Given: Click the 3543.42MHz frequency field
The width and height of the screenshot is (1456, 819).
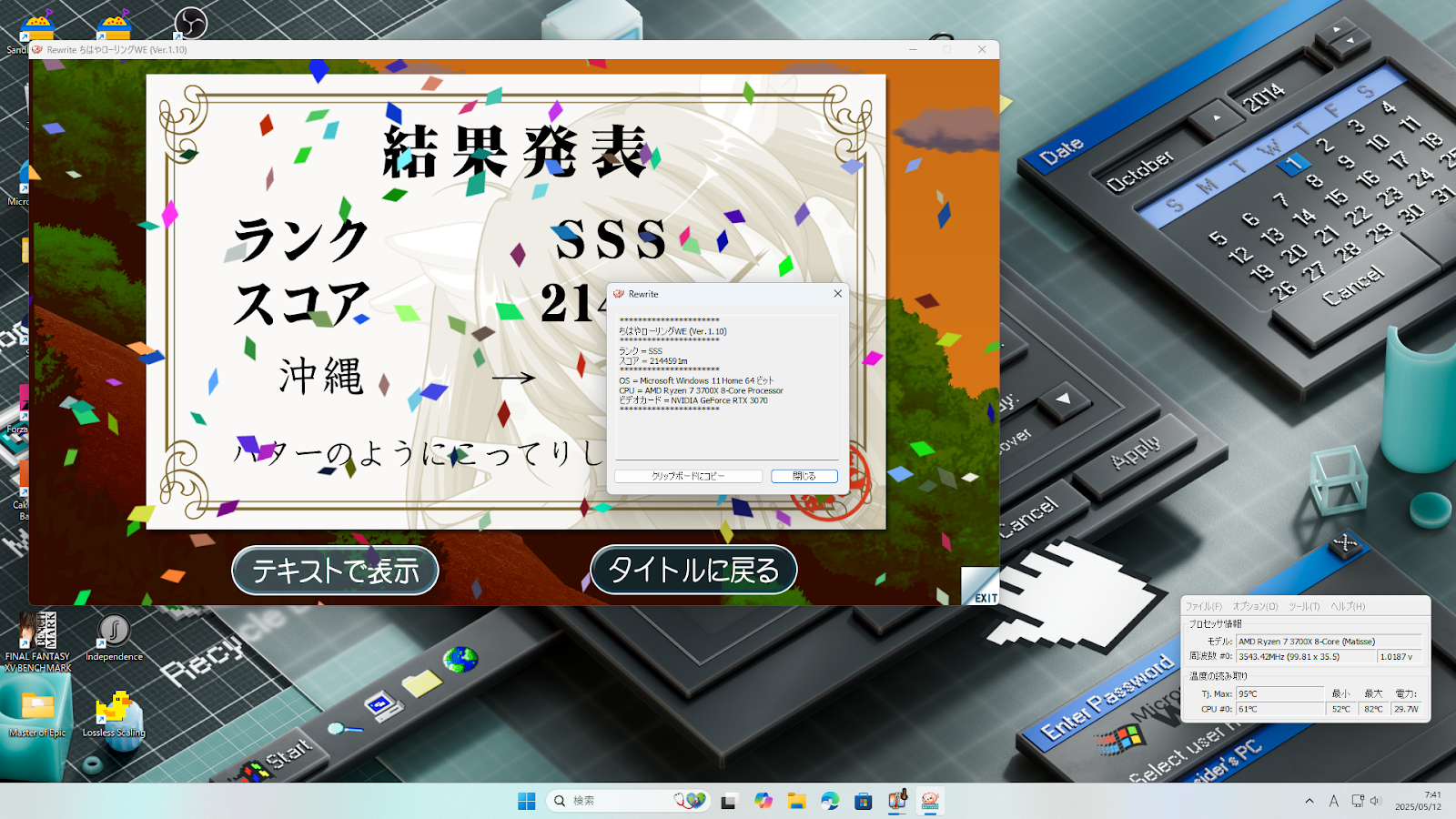Looking at the screenshot, I should (1306, 656).
